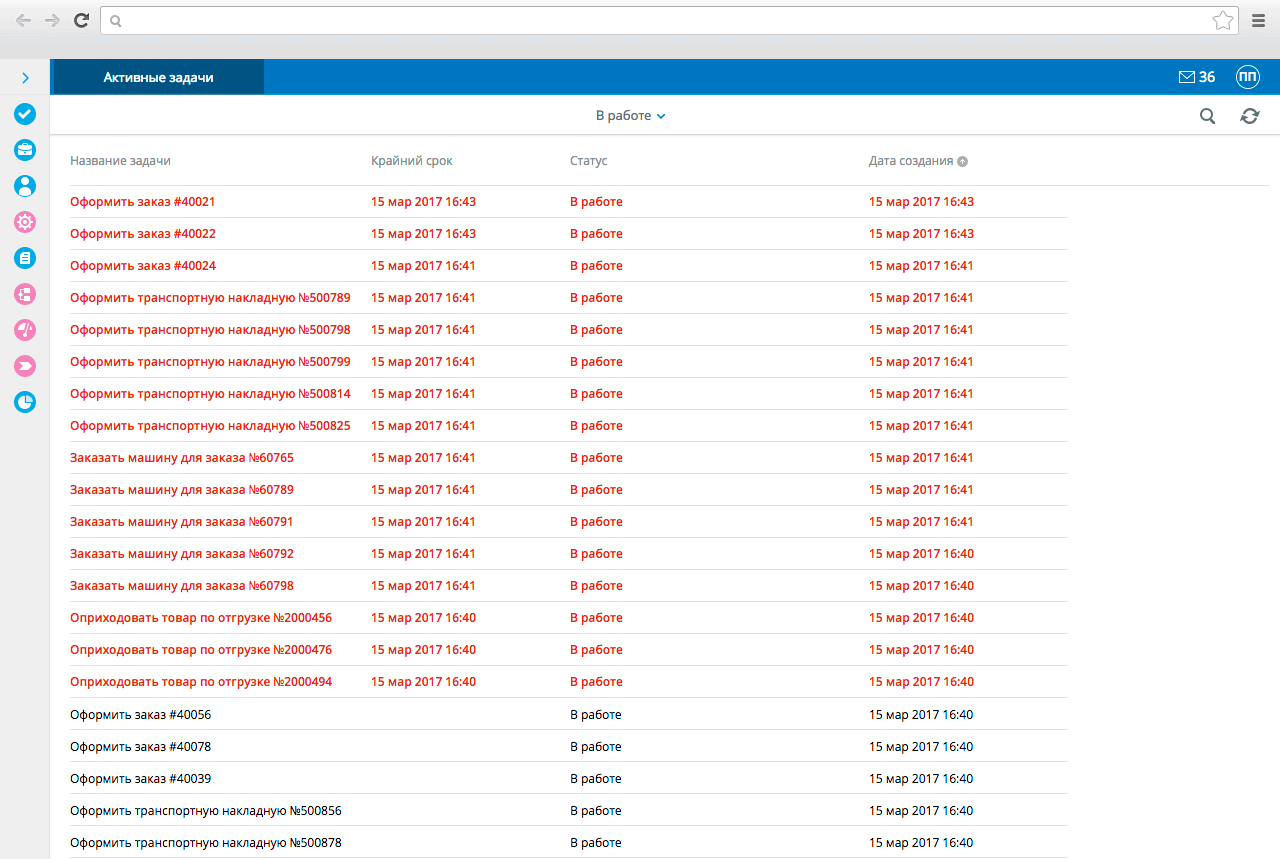Open task Оформить транспортную накладную №500789
The width and height of the screenshot is (1280, 859).
pyautogui.click(x=210, y=298)
